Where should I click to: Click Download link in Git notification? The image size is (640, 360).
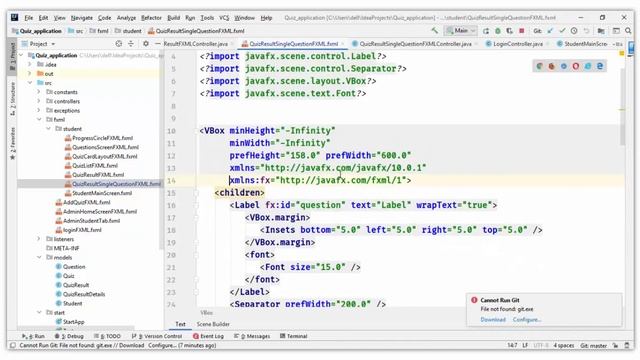pyautogui.click(x=493, y=320)
